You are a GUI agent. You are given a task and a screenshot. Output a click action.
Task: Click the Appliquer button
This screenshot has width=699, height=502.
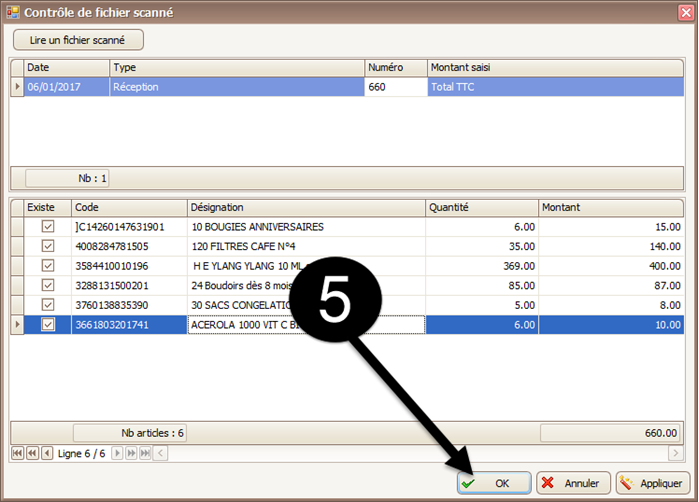coord(653,483)
